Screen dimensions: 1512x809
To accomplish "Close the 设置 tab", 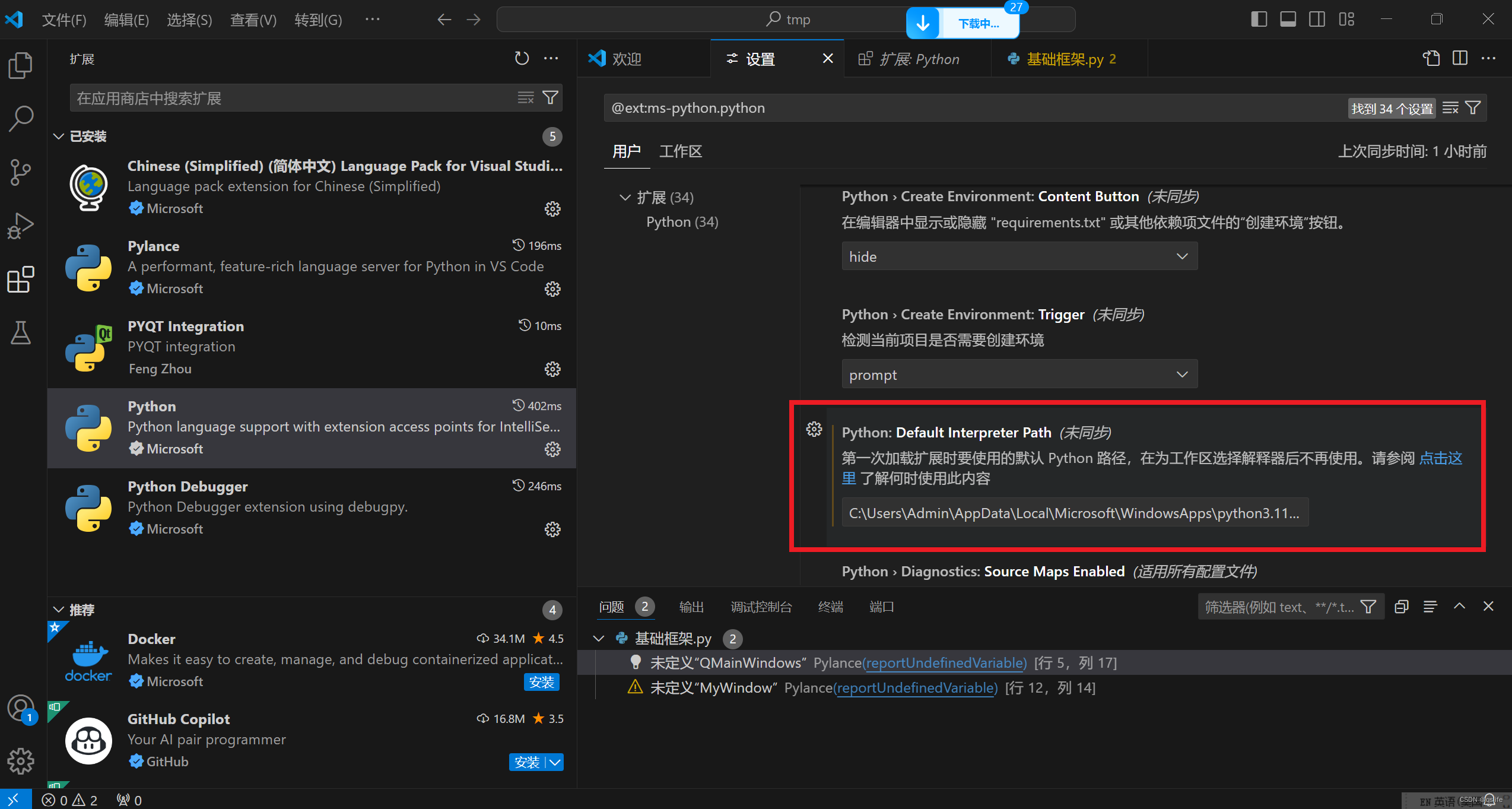I will pos(828,58).
